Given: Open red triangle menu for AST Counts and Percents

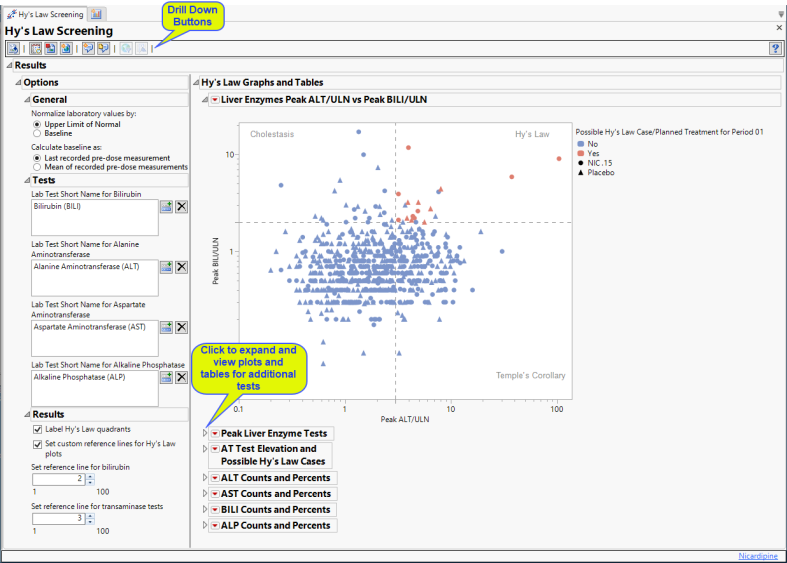Looking at the screenshot, I should click(215, 494).
